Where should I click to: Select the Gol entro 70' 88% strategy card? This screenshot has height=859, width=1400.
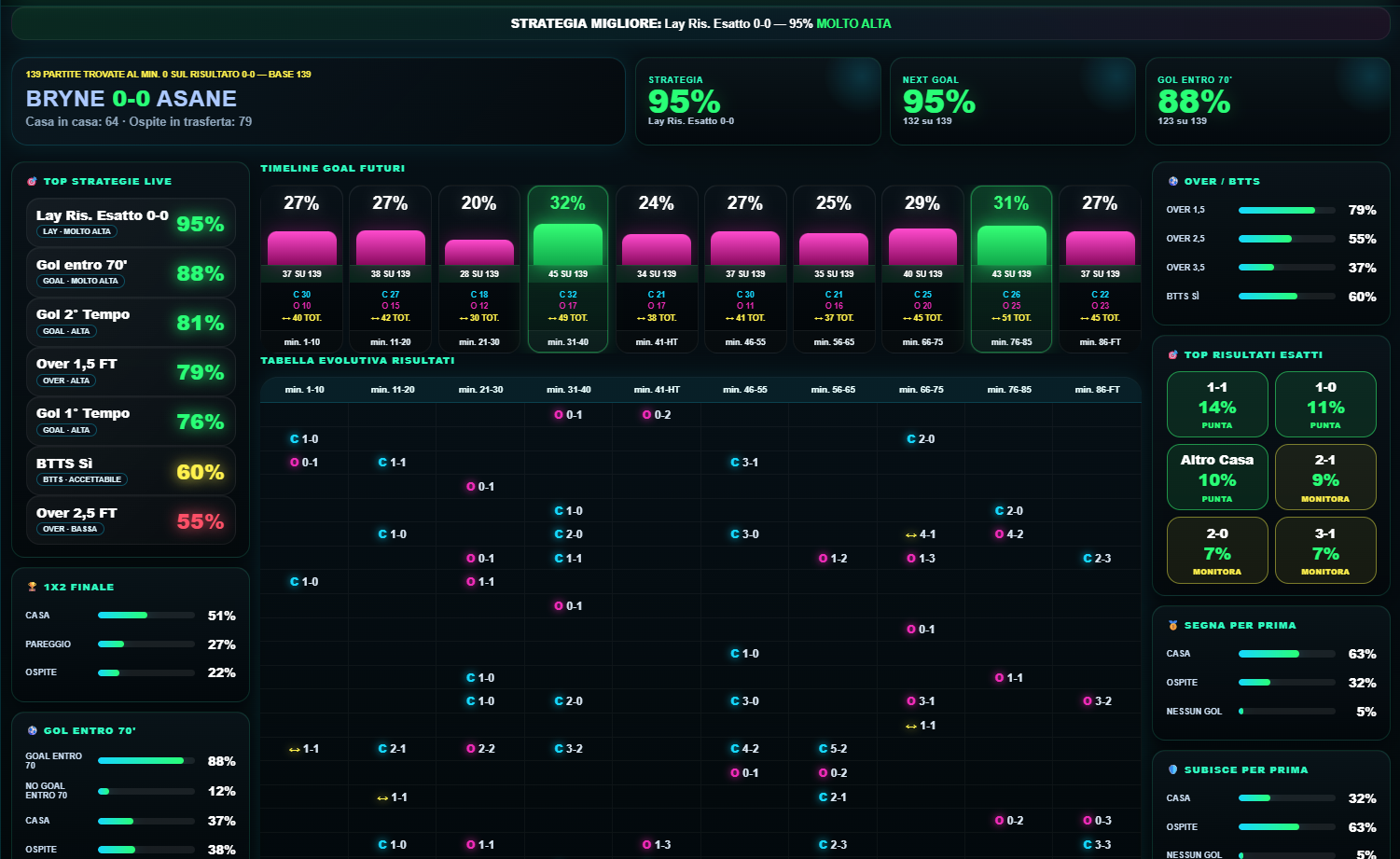coord(131,272)
